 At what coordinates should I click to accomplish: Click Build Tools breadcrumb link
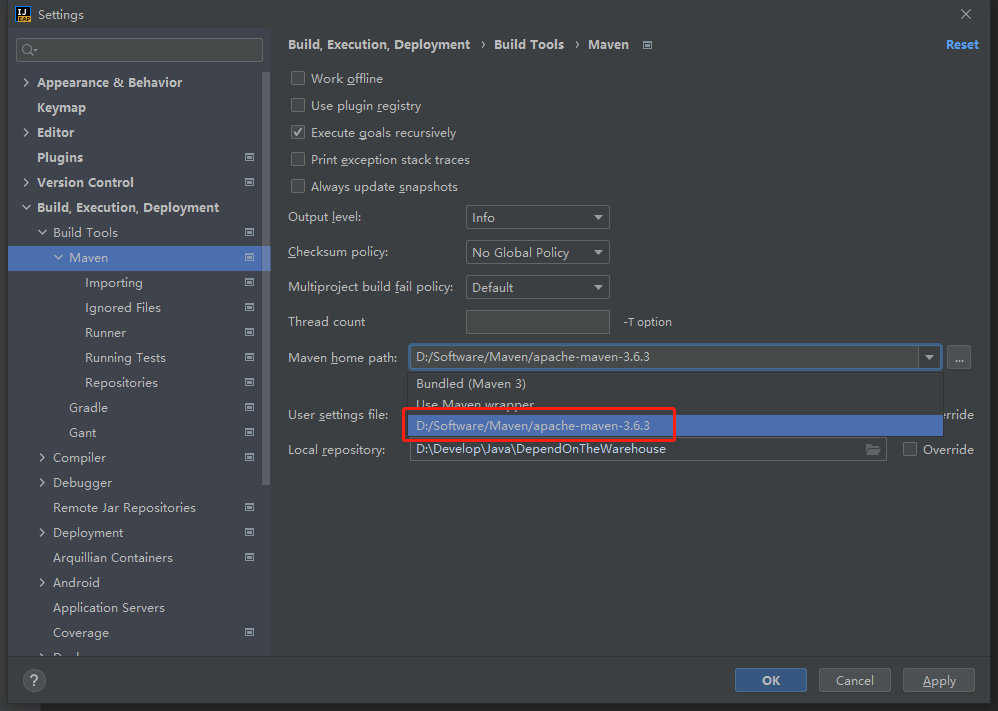[529, 45]
